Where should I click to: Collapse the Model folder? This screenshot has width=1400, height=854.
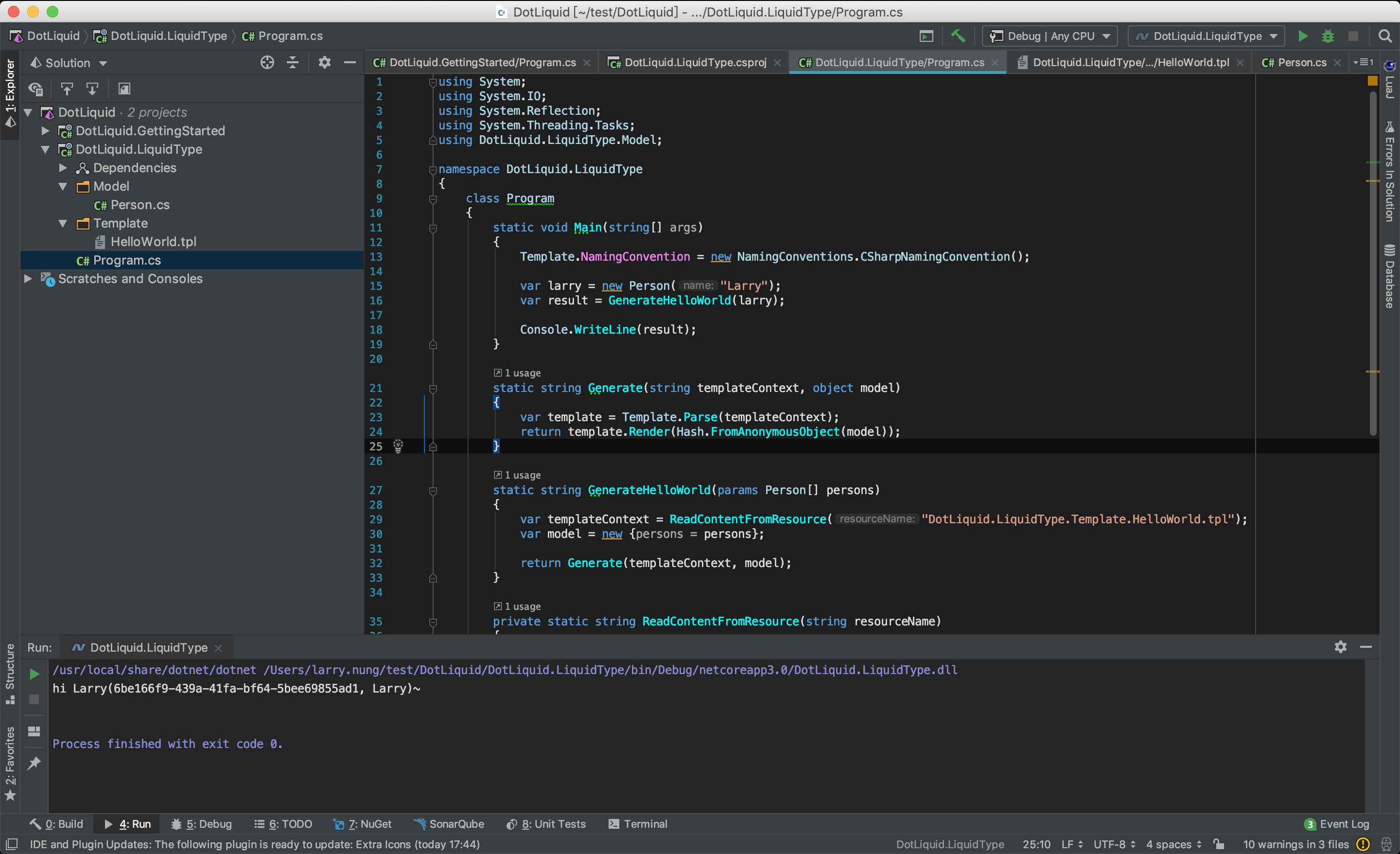[x=63, y=186]
